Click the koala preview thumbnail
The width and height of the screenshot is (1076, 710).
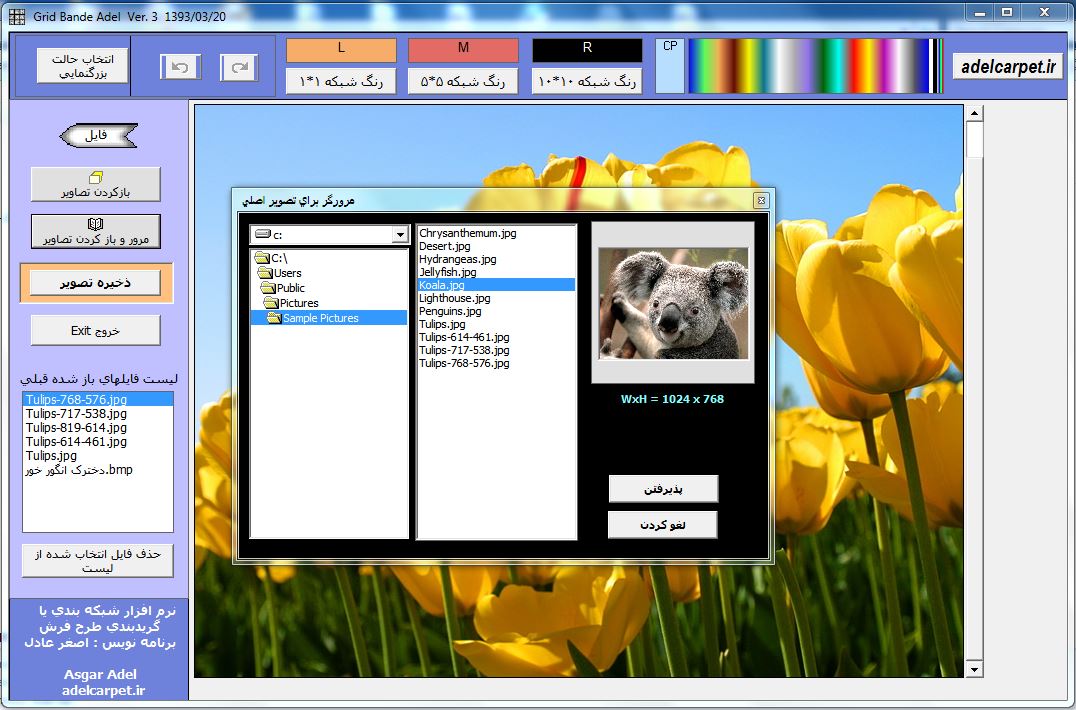673,303
